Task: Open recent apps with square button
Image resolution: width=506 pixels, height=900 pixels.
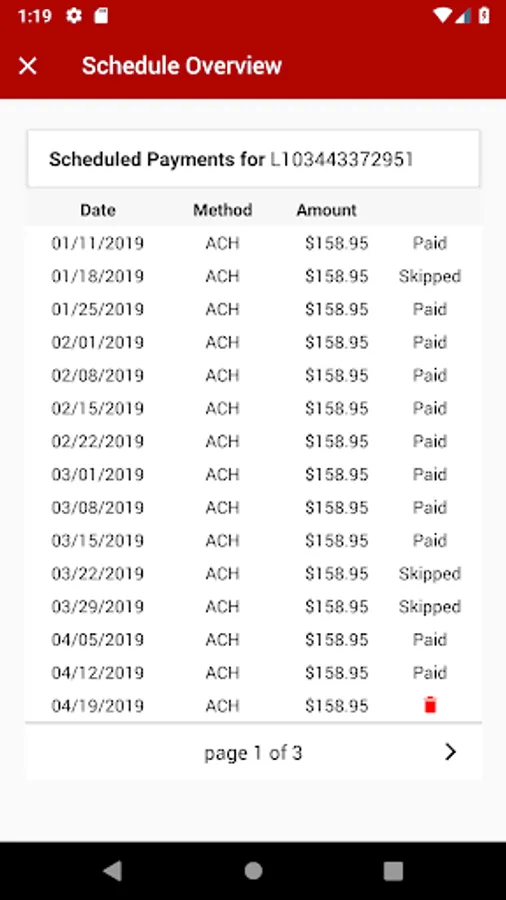Action: click(393, 871)
